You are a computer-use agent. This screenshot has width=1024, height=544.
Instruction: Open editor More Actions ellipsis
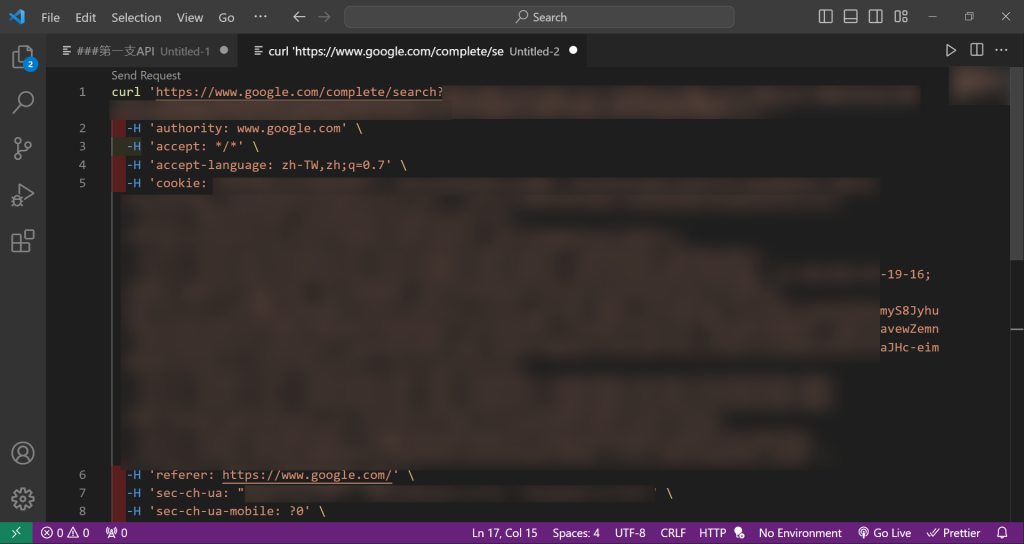point(1001,50)
